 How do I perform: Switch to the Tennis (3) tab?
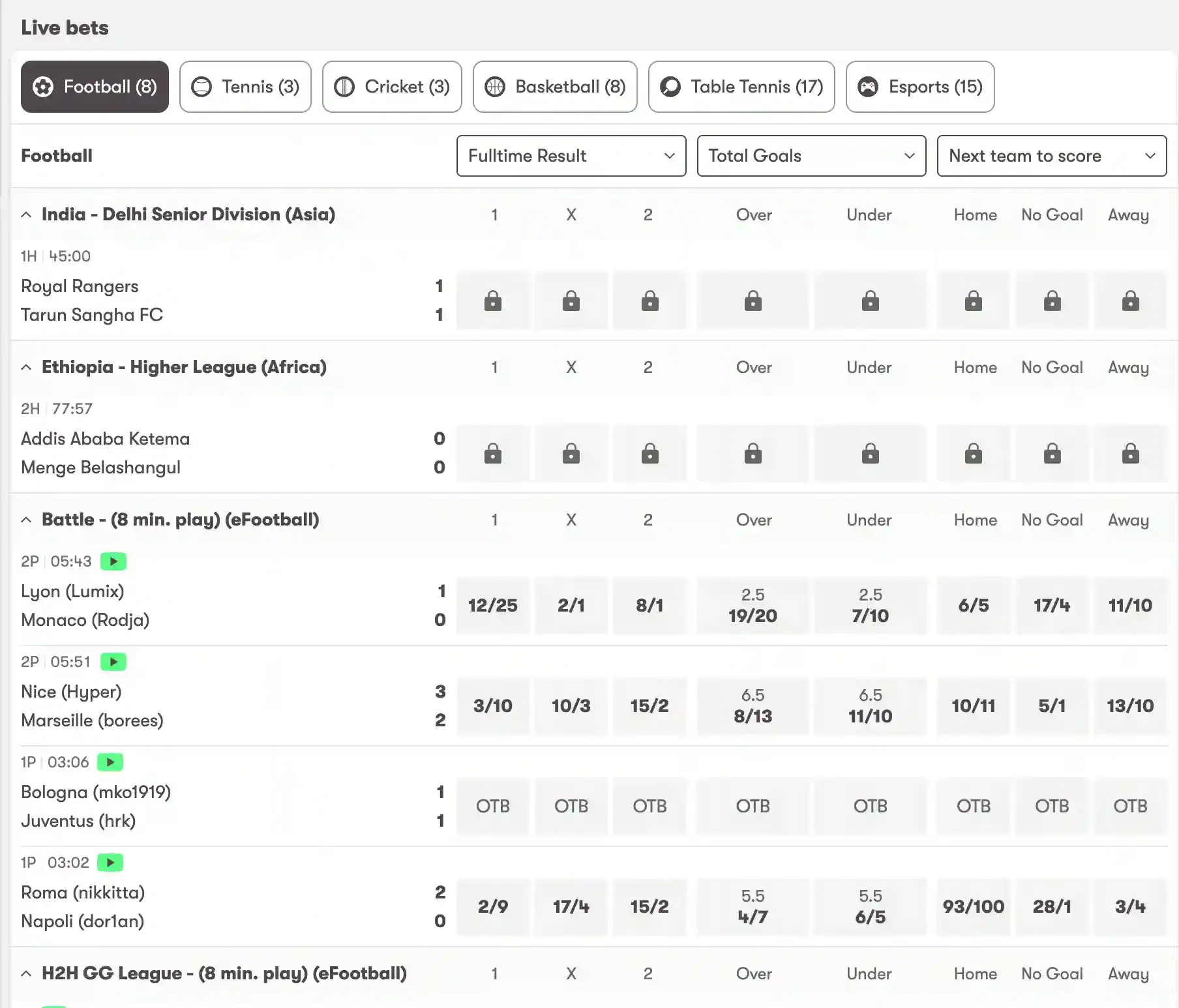click(245, 87)
